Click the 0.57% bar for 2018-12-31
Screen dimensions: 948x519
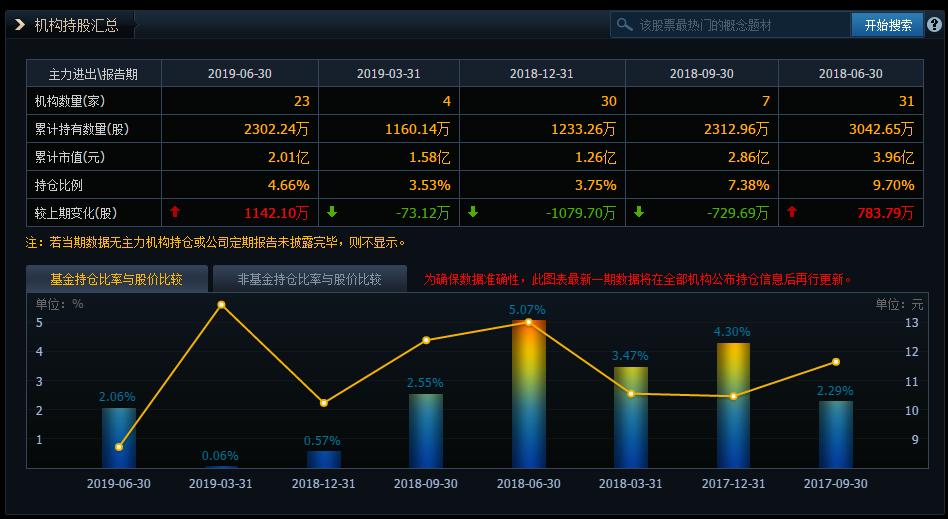323,459
